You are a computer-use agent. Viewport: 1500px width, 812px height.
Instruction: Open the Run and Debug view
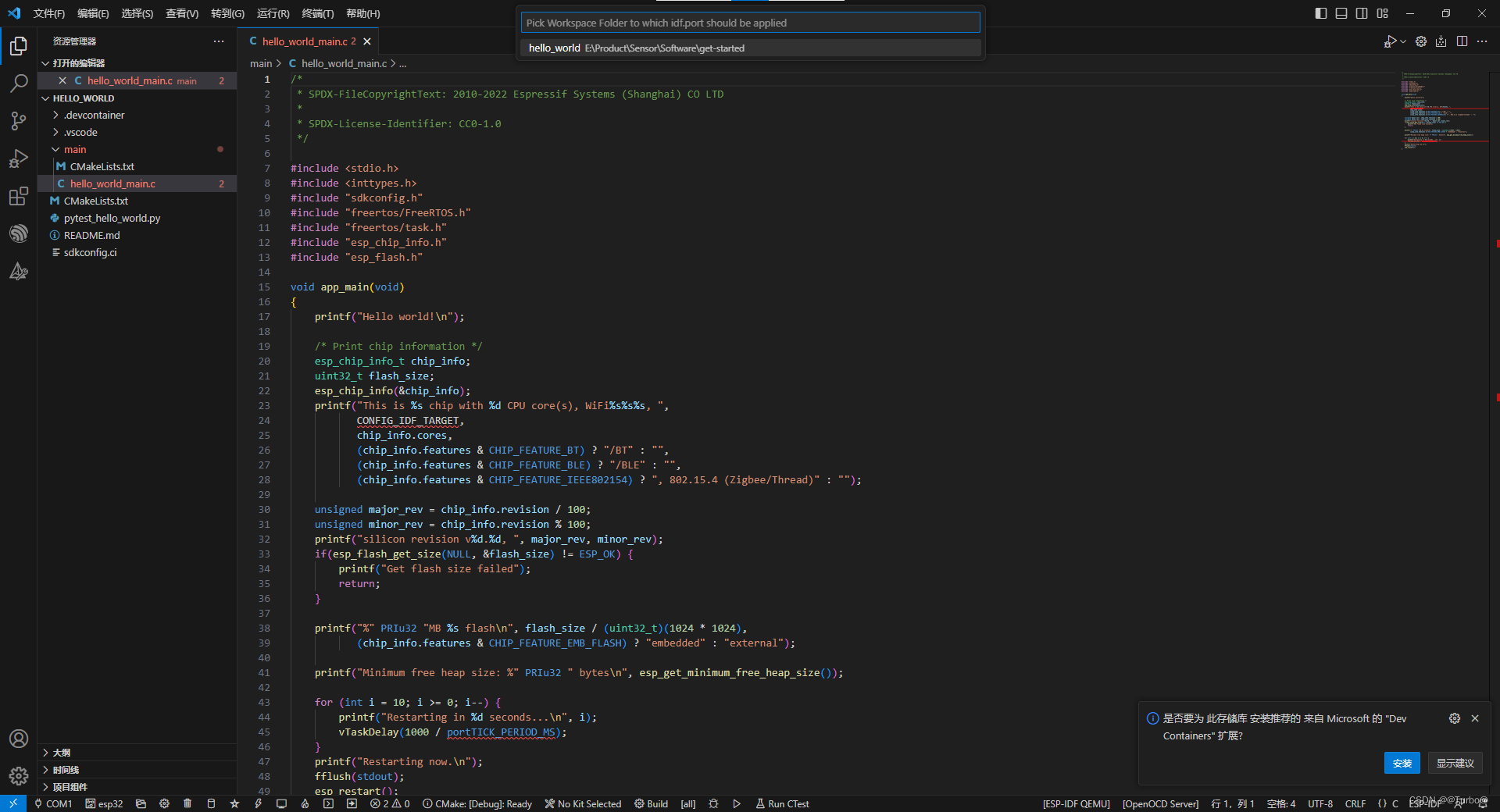(x=19, y=158)
